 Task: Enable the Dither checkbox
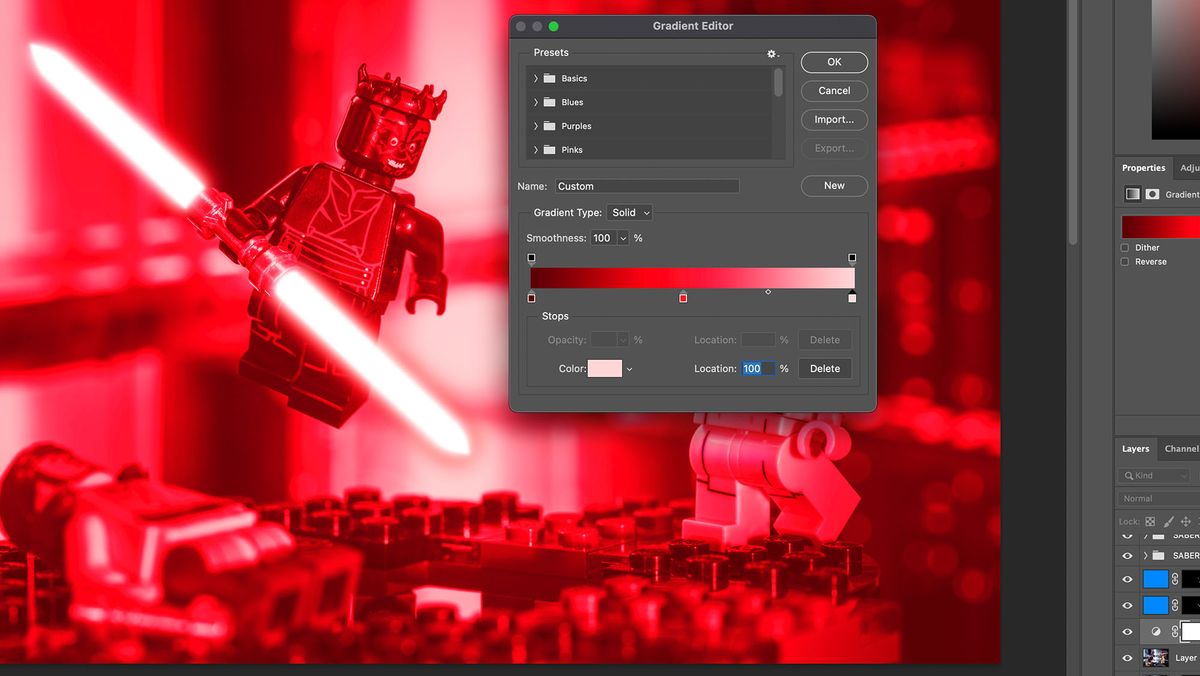coord(1124,247)
